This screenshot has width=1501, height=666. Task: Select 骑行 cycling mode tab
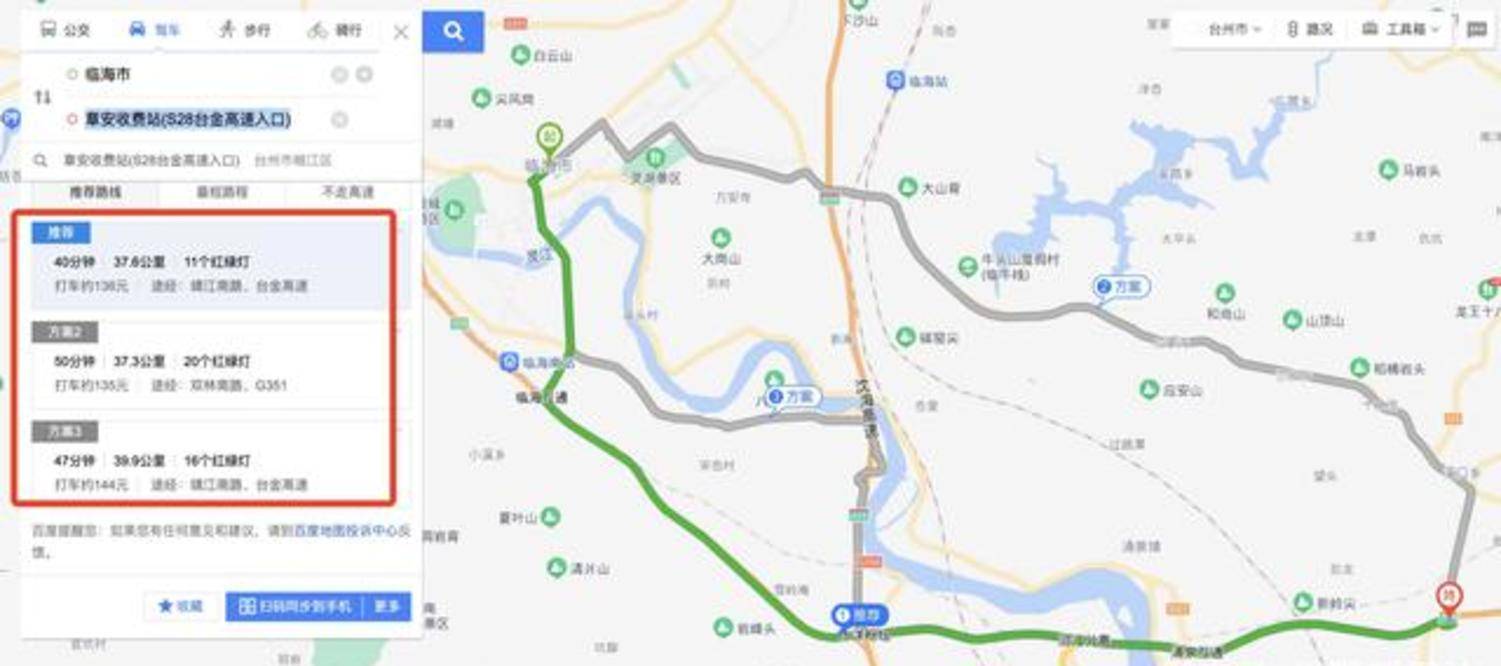pyautogui.click(x=335, y=30)
